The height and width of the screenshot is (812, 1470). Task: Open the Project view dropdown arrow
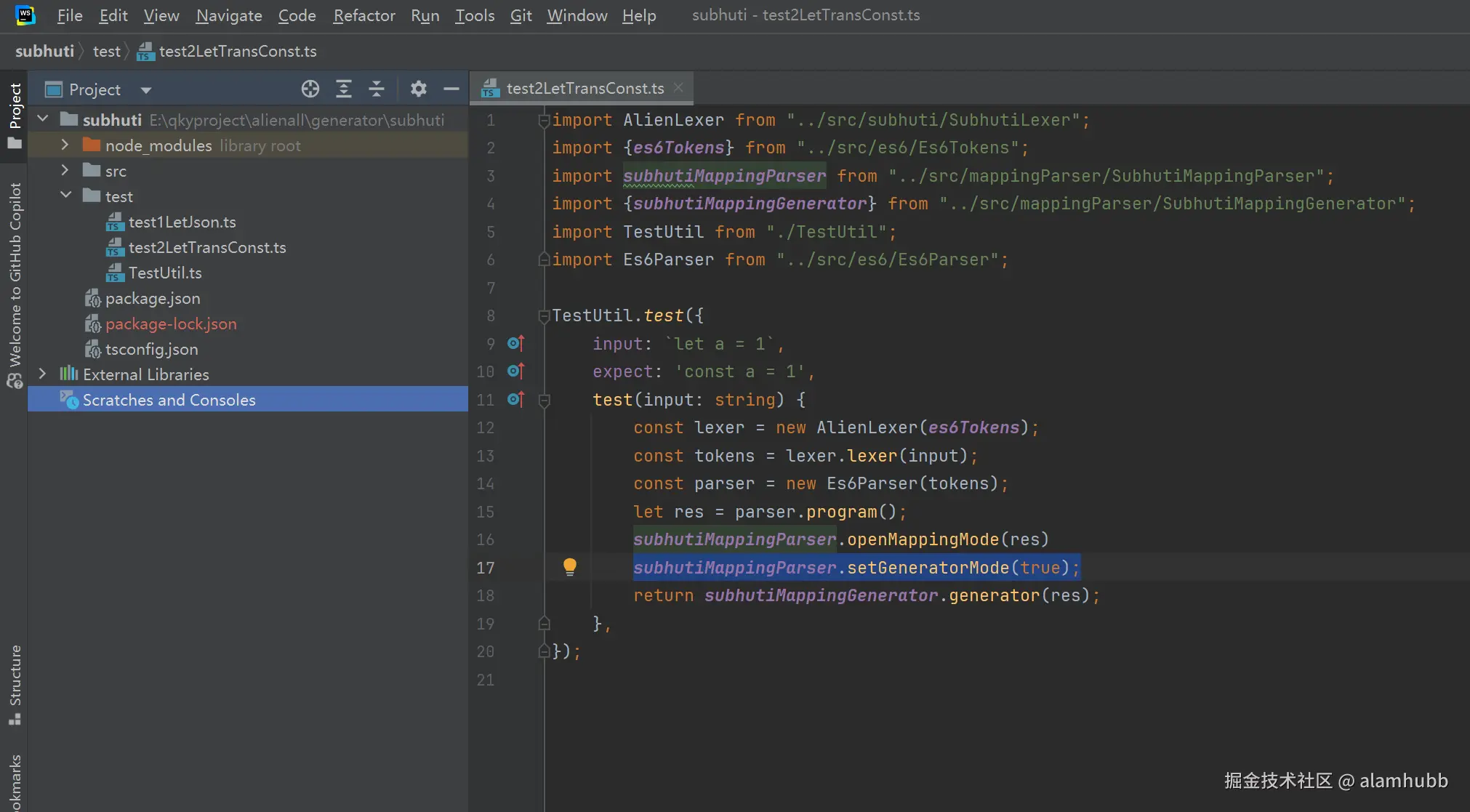click(x=145, y=90)
